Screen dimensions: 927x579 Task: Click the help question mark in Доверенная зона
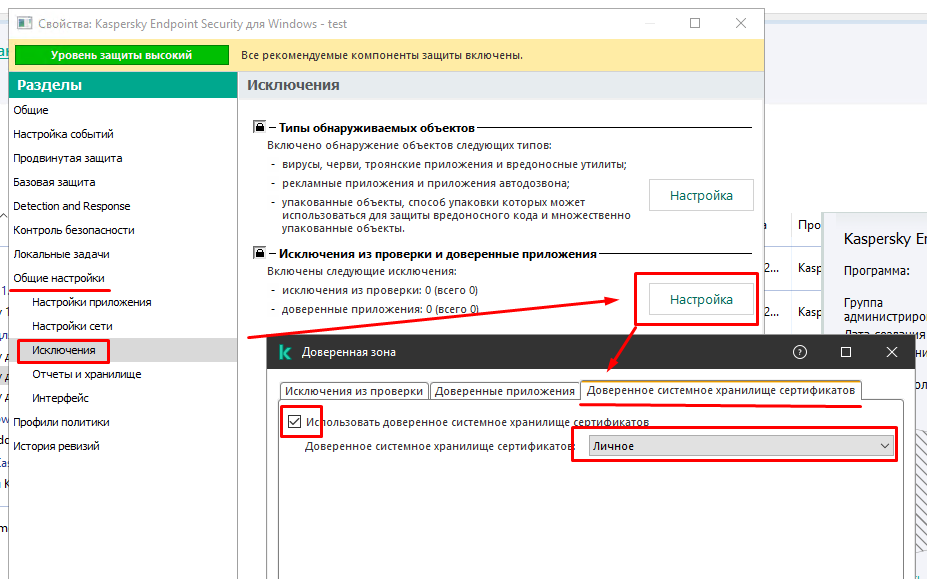[x=799, y=352]
